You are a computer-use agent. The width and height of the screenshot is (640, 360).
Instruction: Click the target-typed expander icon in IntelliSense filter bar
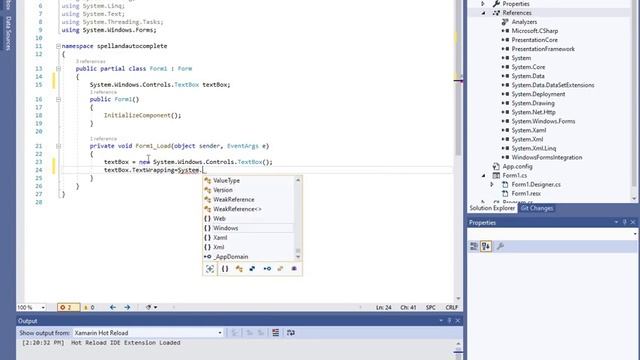[x=210, y=269]
